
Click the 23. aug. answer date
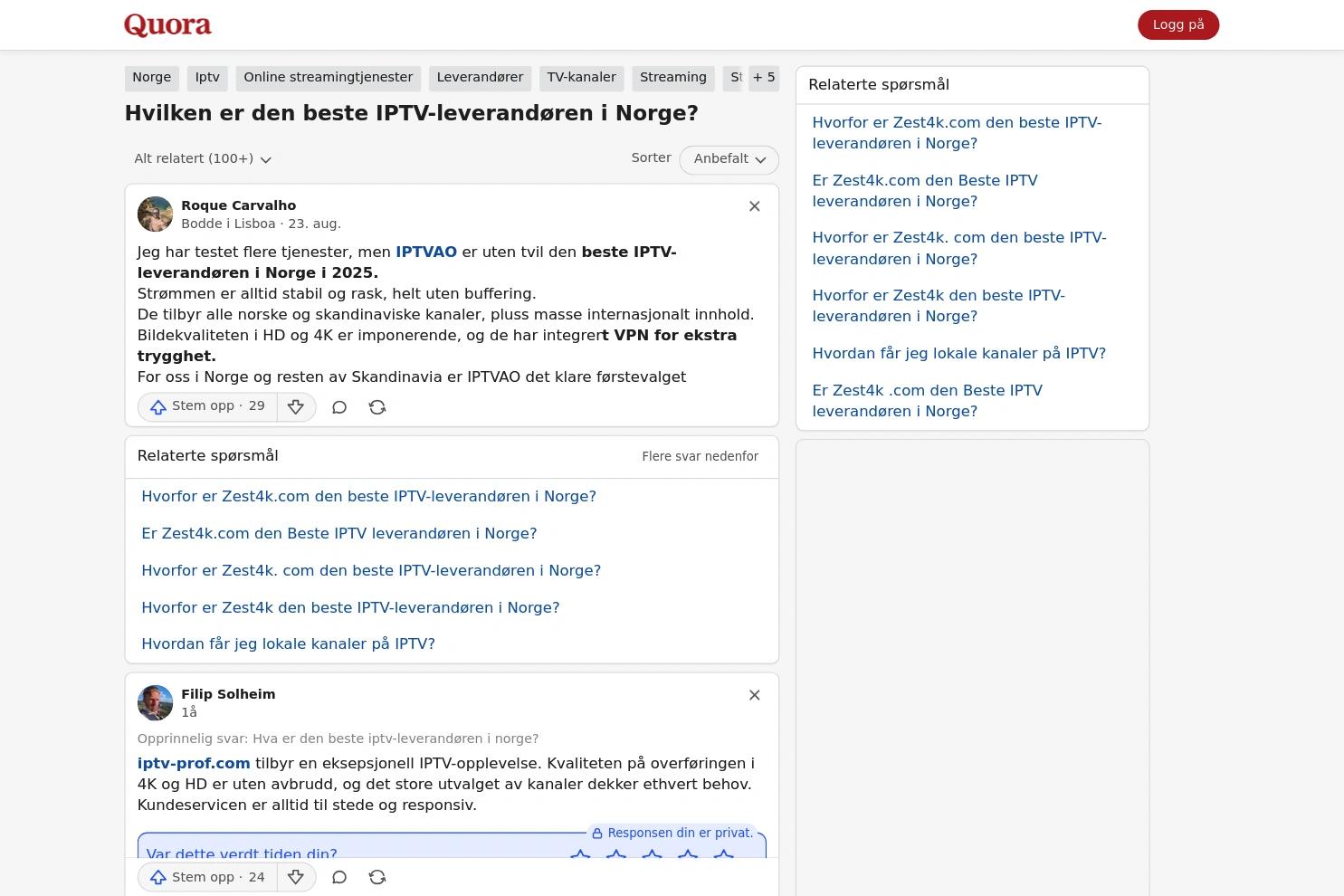coord(314,224)
